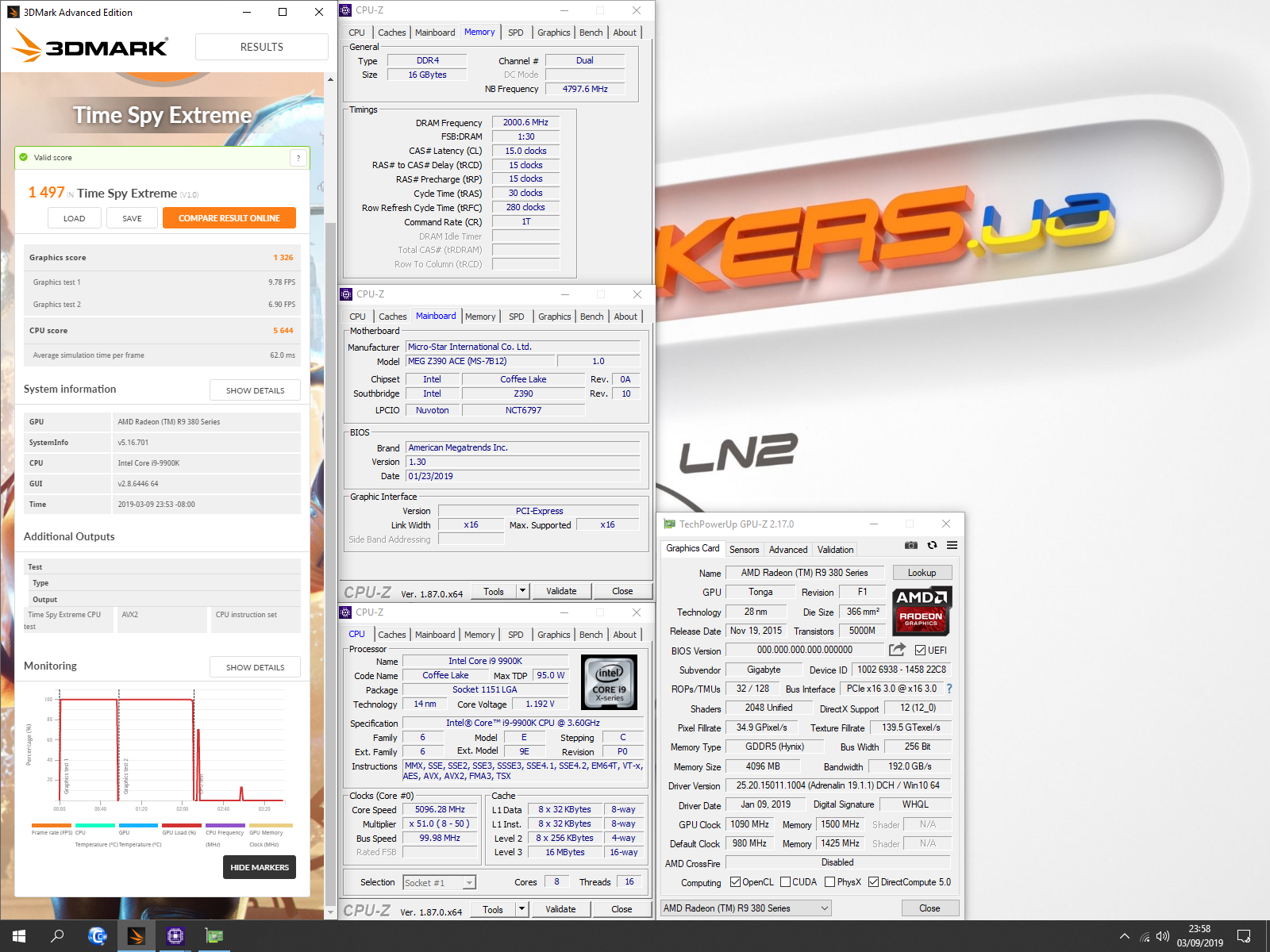This screenshot has width=1270, height=952.
Task: Click the DRAM Frequency value 2000.6 MHz
Action: pos(525,123)
